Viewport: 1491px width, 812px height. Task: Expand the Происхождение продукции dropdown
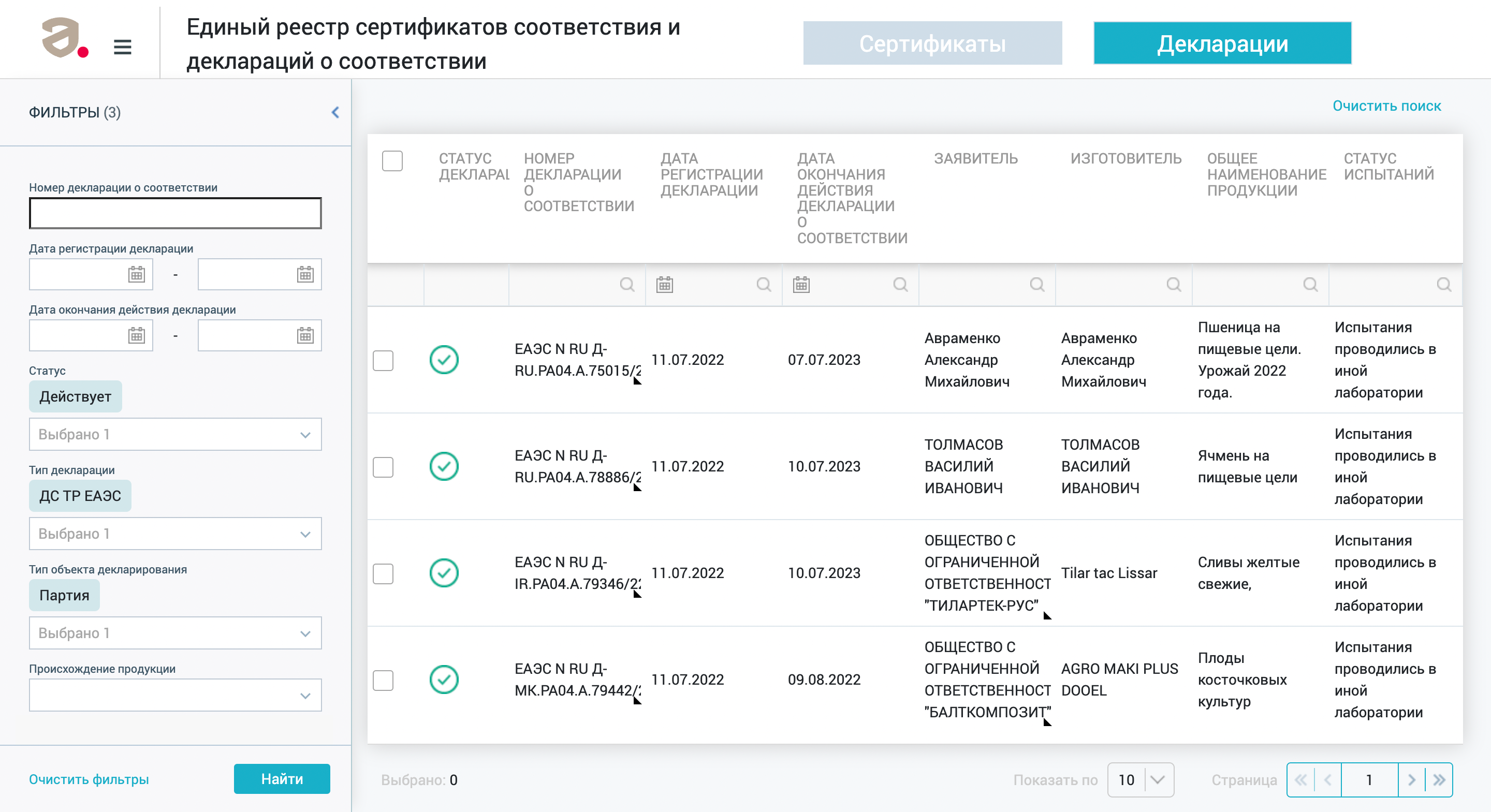tap(176, 695)
